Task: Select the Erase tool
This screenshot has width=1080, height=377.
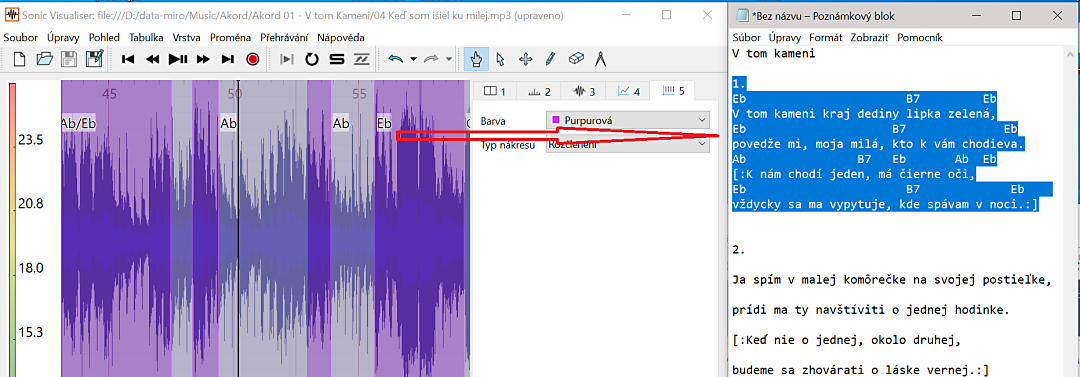Action: point(576,59)
